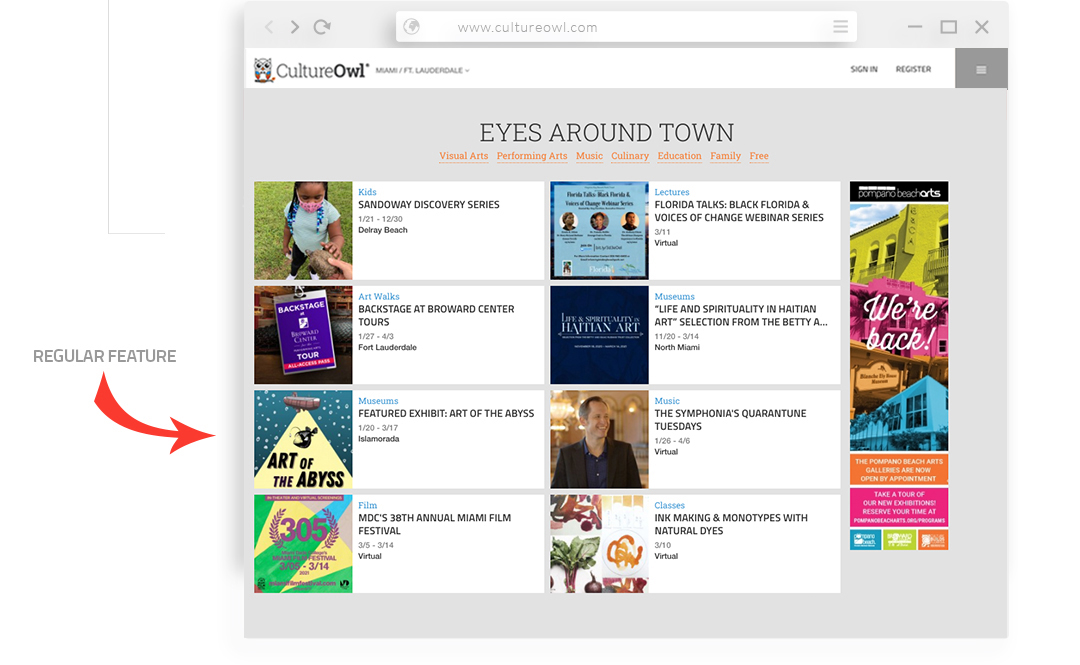Click the Lectures category label
The image size is (1080, 665).
click(672, 192)
